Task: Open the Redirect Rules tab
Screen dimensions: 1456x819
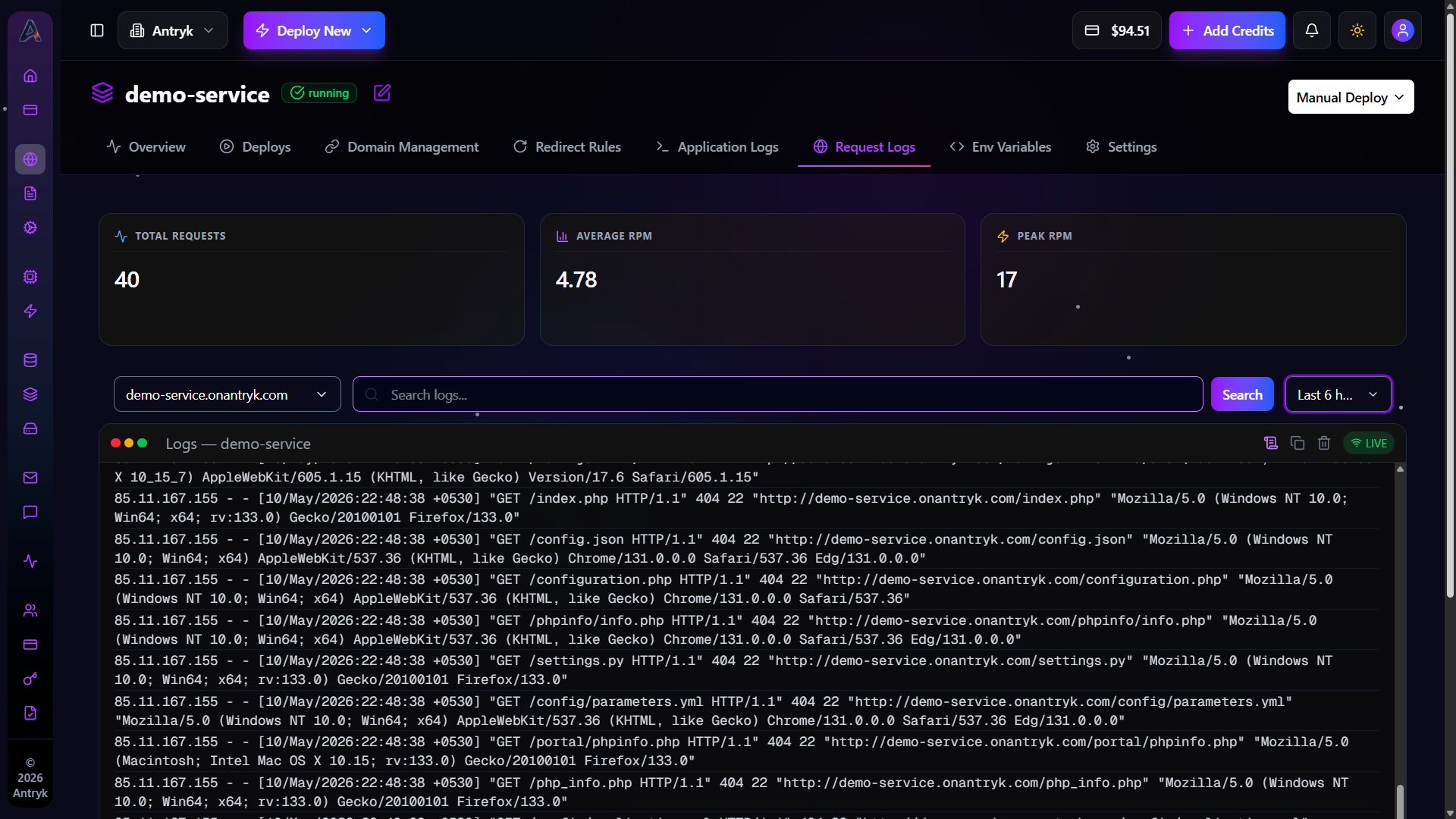Action: click(x=566, y=146)
